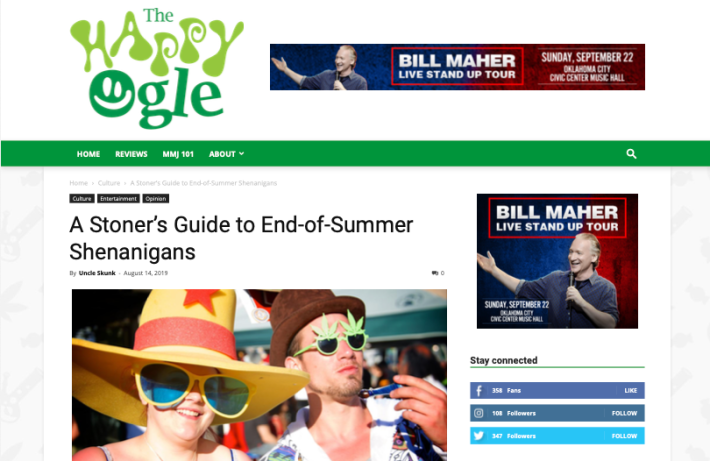
Task: Open the search magnifier icon
Action: point(631,154)
